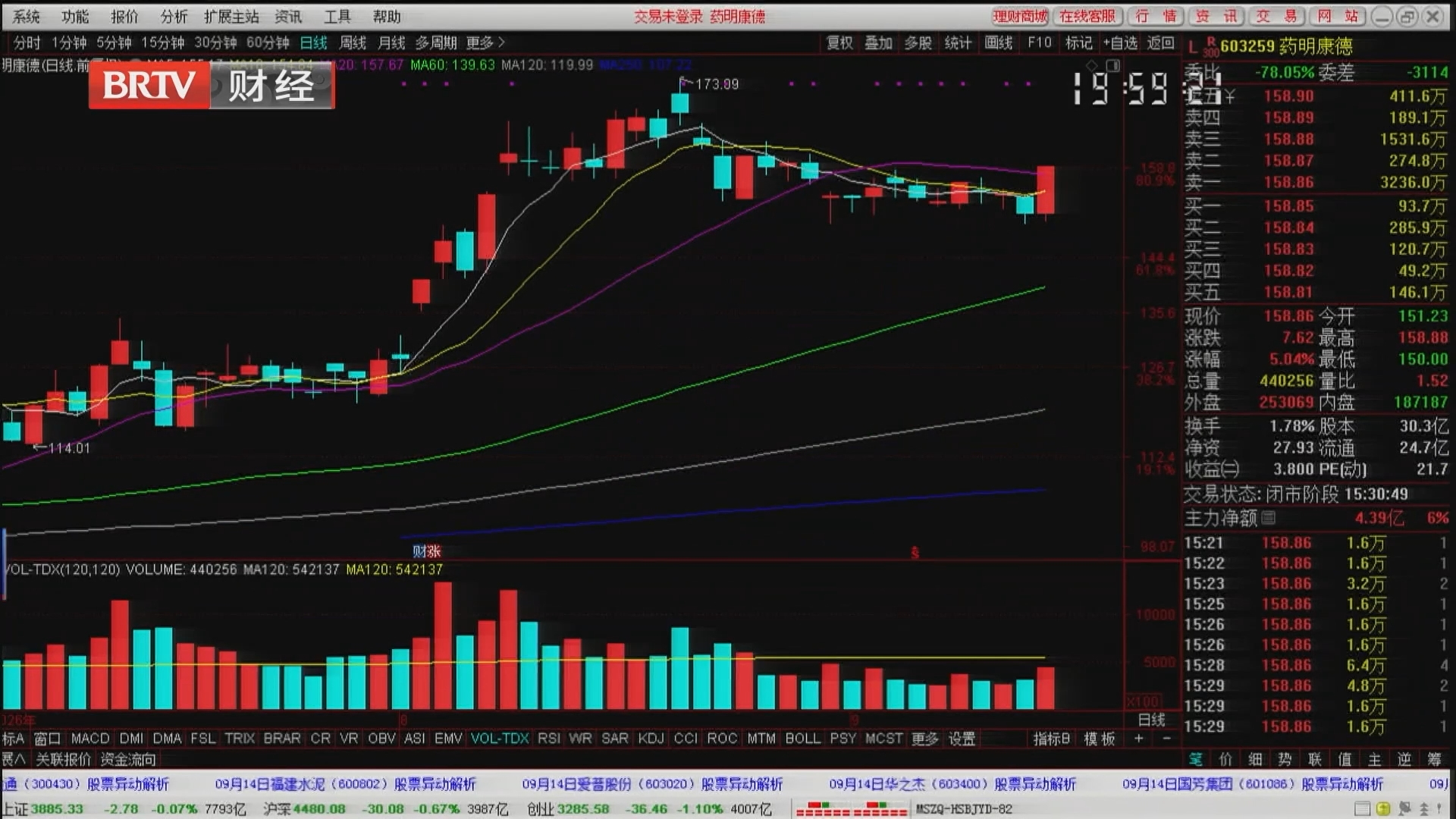Click the yellow round status bar icon

point(1383,809)
